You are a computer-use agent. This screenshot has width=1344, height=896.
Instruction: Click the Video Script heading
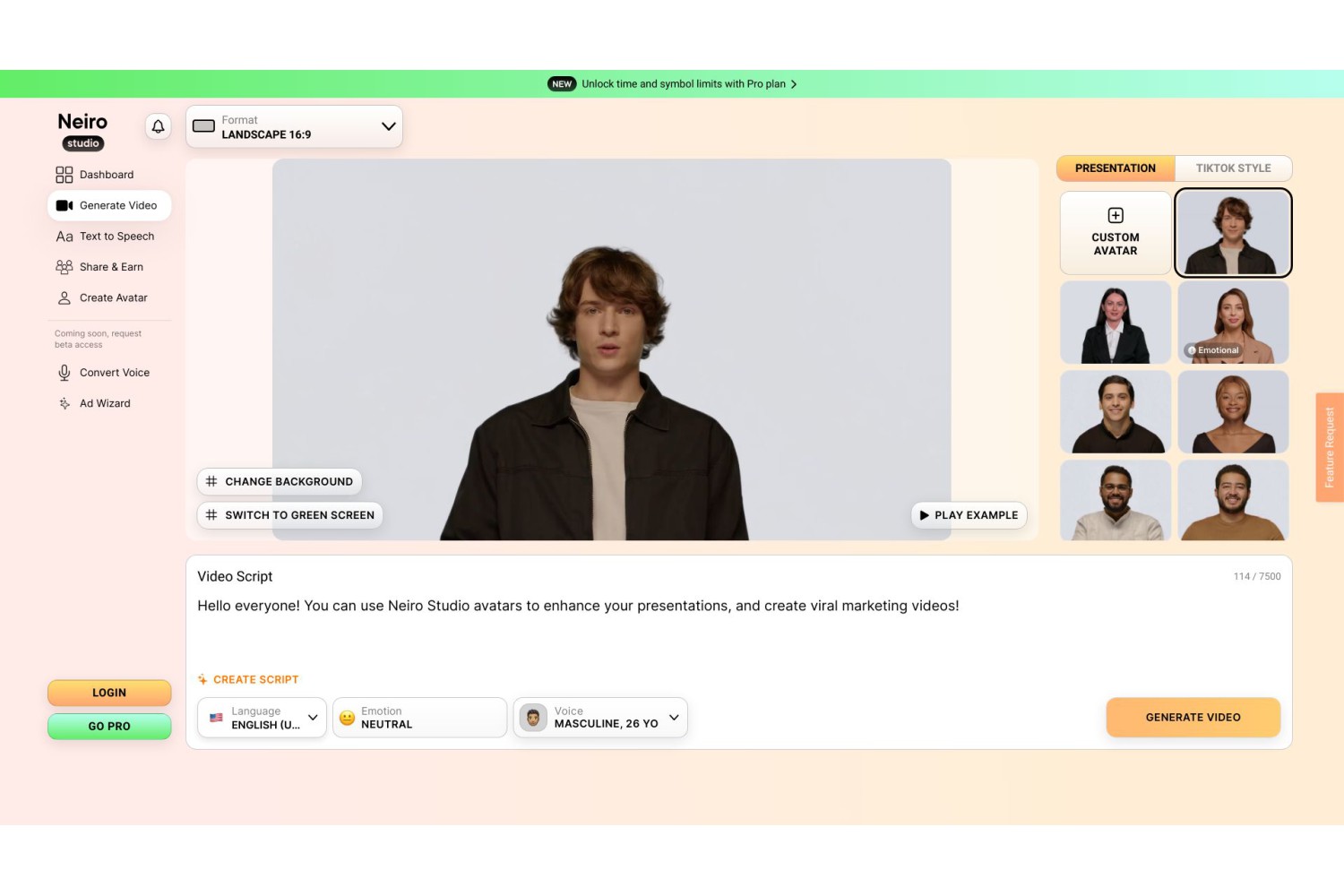[x=235, y=576]
